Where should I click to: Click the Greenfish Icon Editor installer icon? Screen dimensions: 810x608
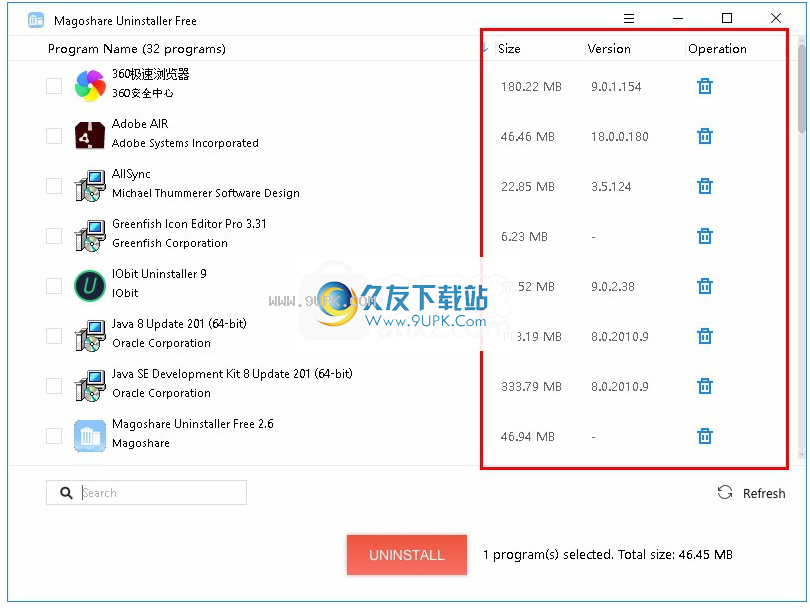tap(90, 236)
